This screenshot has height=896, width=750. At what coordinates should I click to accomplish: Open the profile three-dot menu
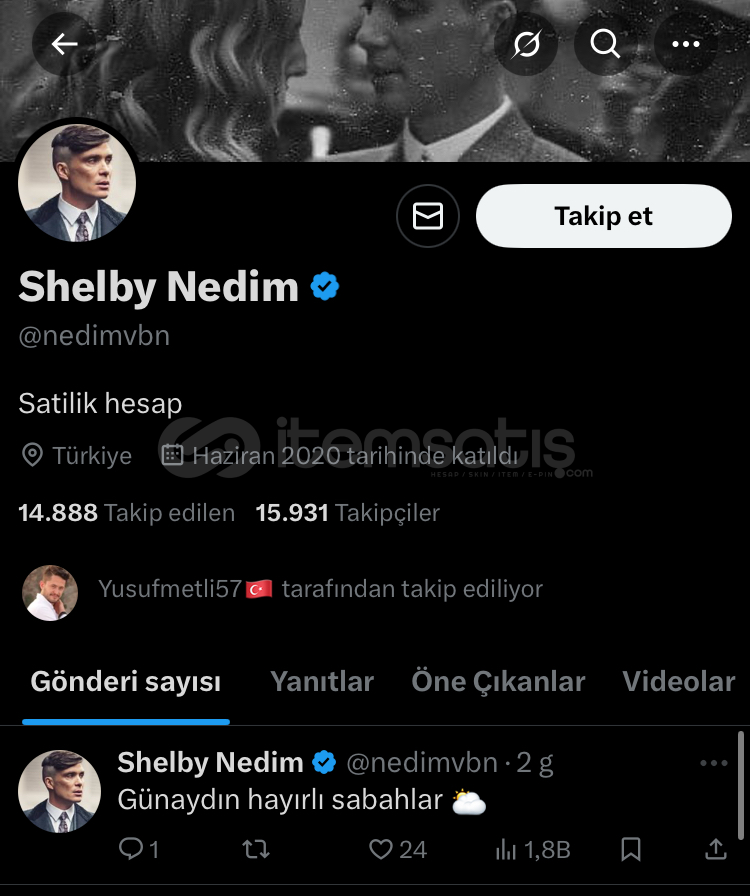(685, 43)
